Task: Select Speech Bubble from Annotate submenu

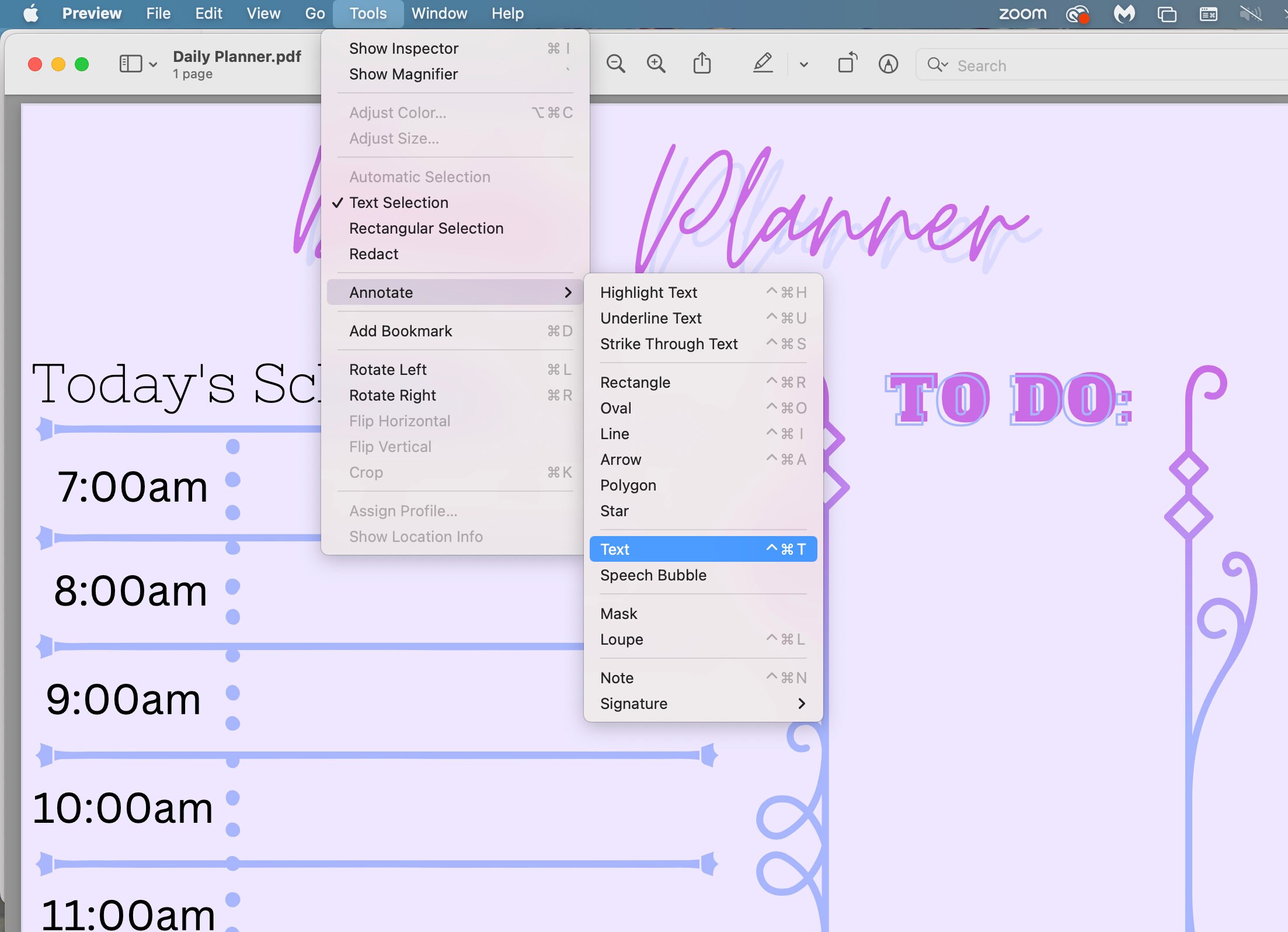Action: click(x=653, y=575)
